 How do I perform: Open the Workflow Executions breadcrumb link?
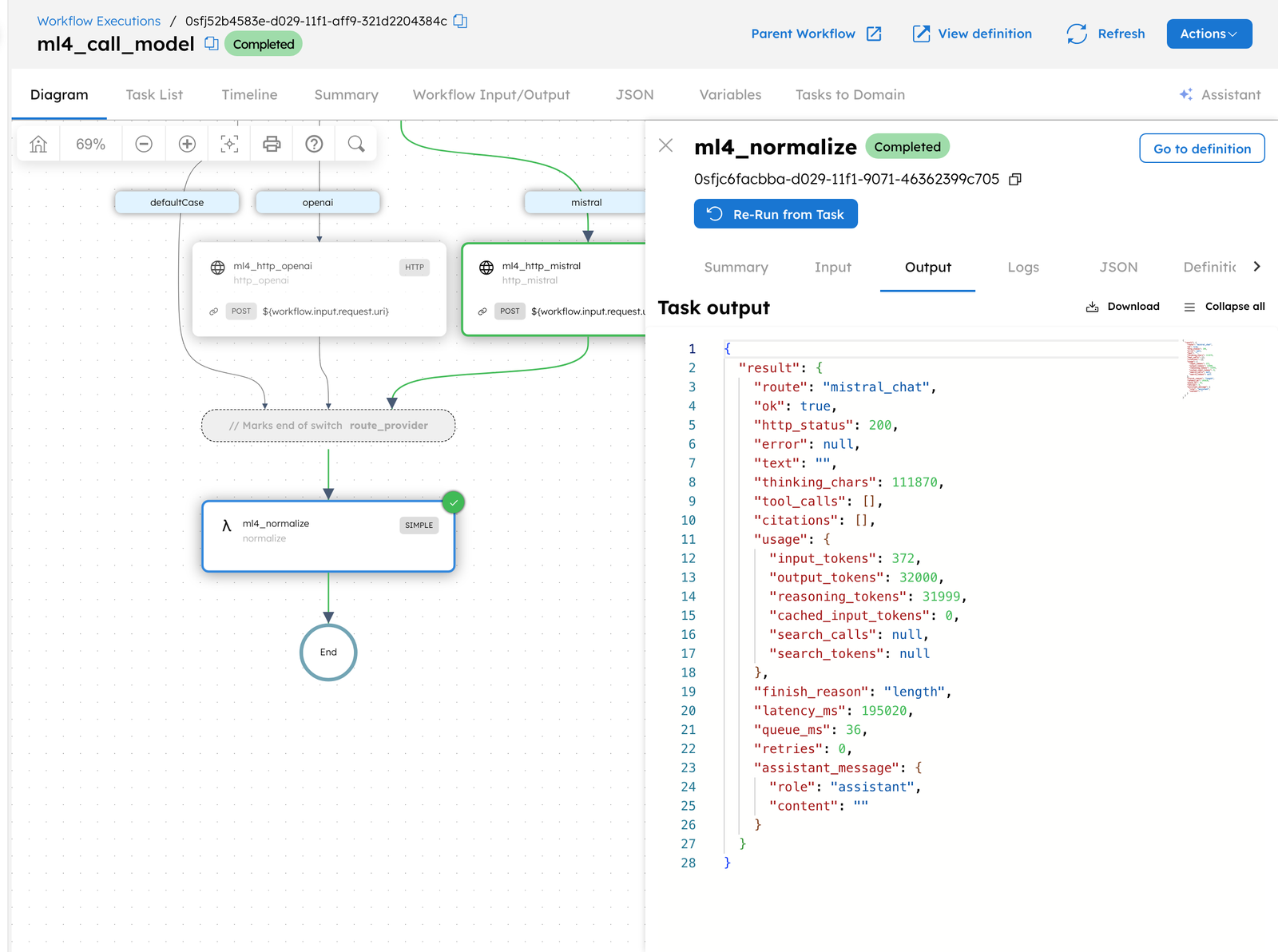[x=98, y=21]
